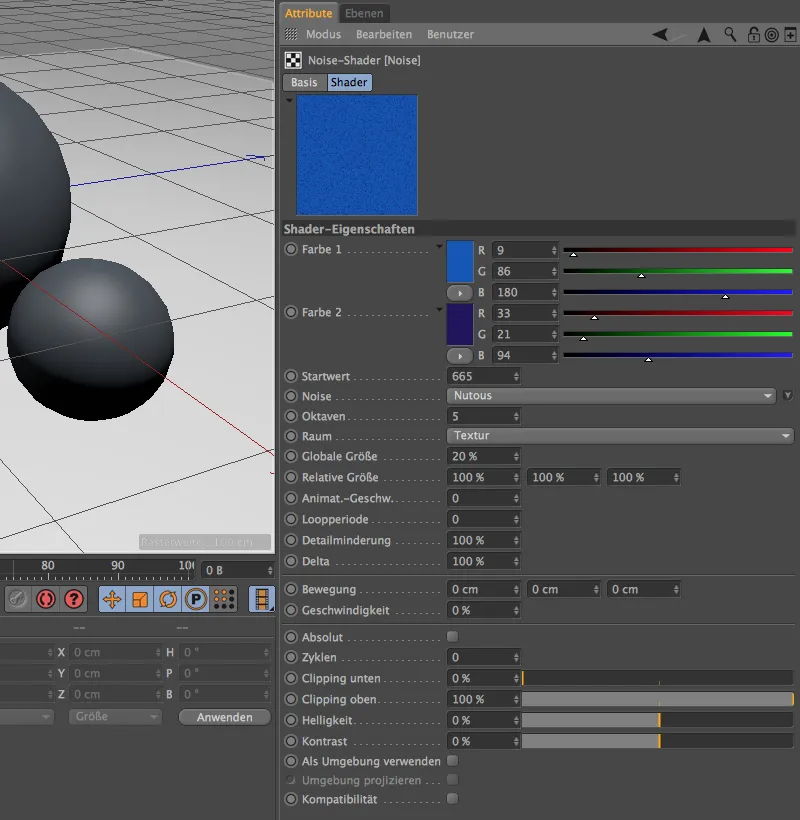Click the back arrow in Attribute manager
The width and height of the screenshot is (800, 820).
tap(660, 35)
